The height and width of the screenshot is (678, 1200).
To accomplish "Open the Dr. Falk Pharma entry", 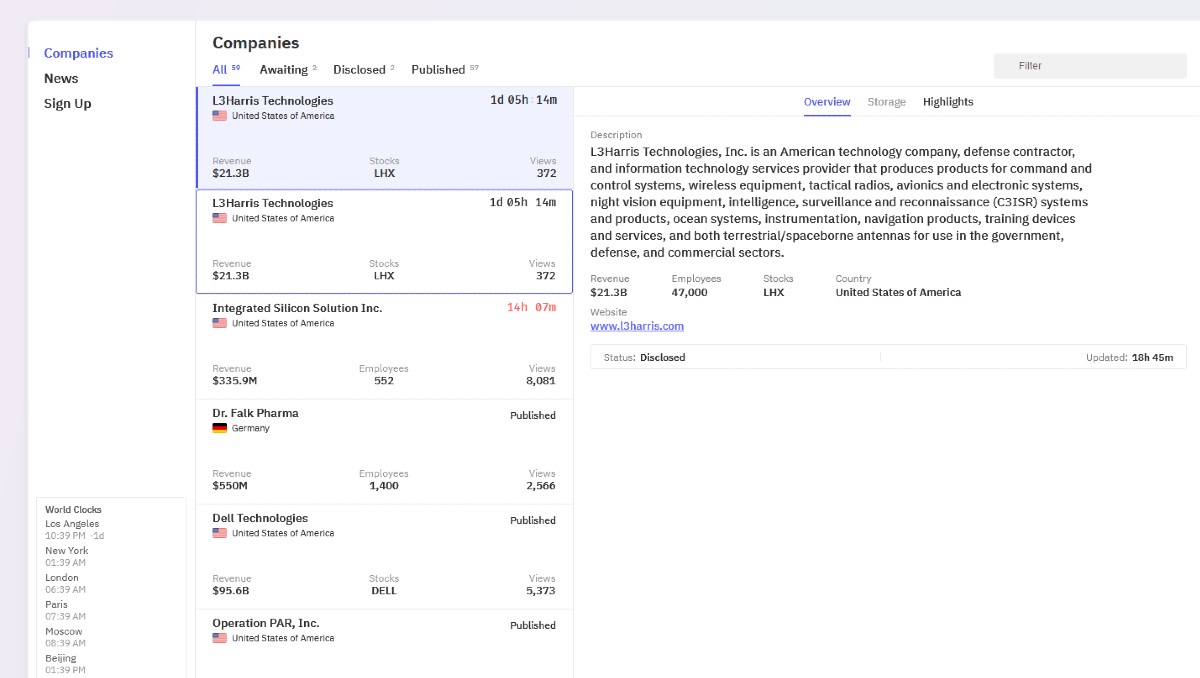I will pyautogui.click(x=385, y=451).
